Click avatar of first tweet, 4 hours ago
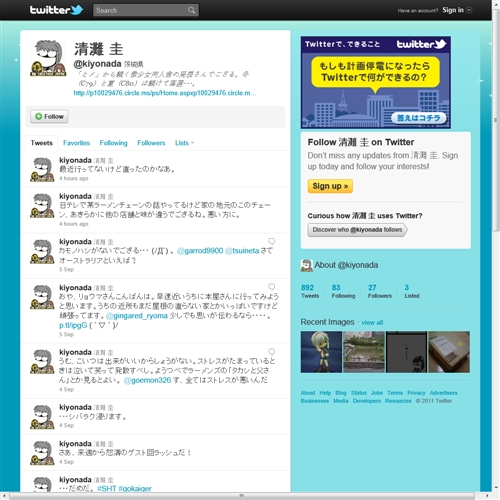500x500 pixels. pos(42,169)
